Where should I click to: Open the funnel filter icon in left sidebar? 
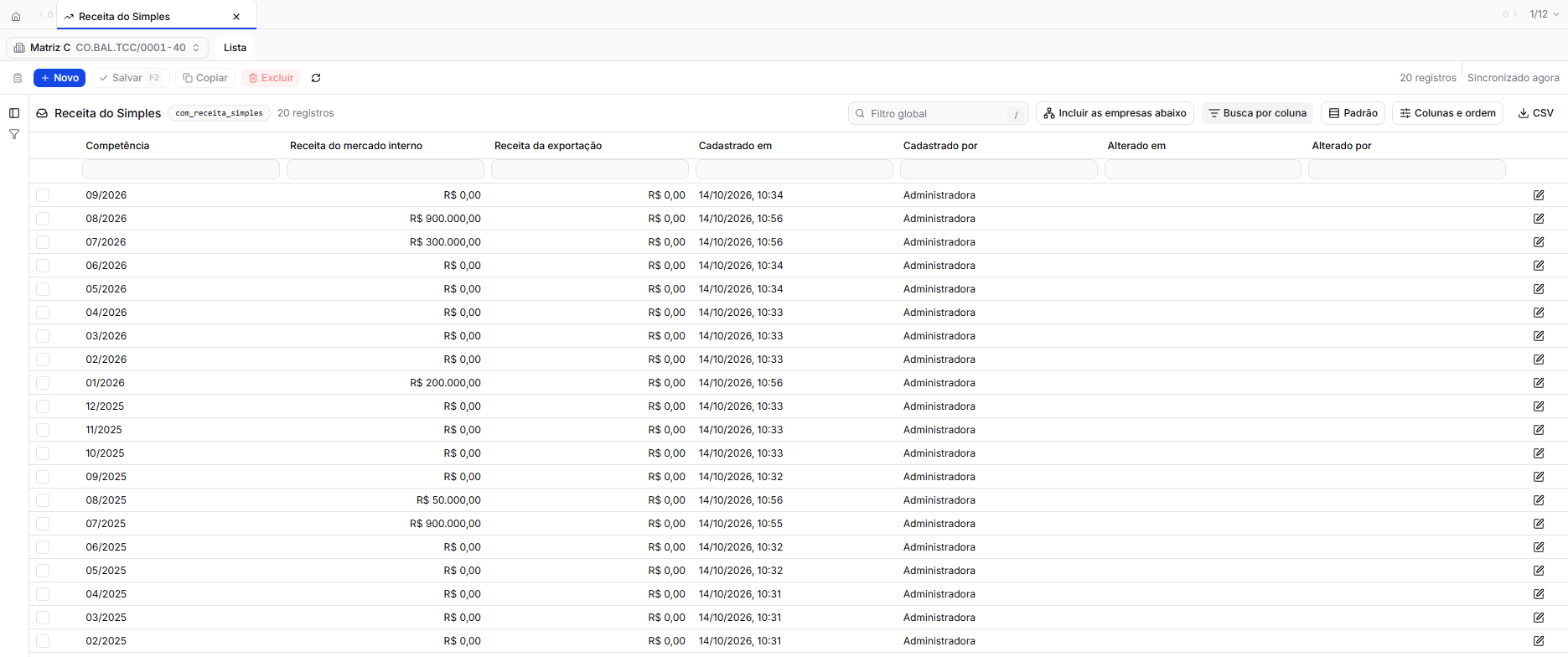pyautogui.click(x=14, y=134)
